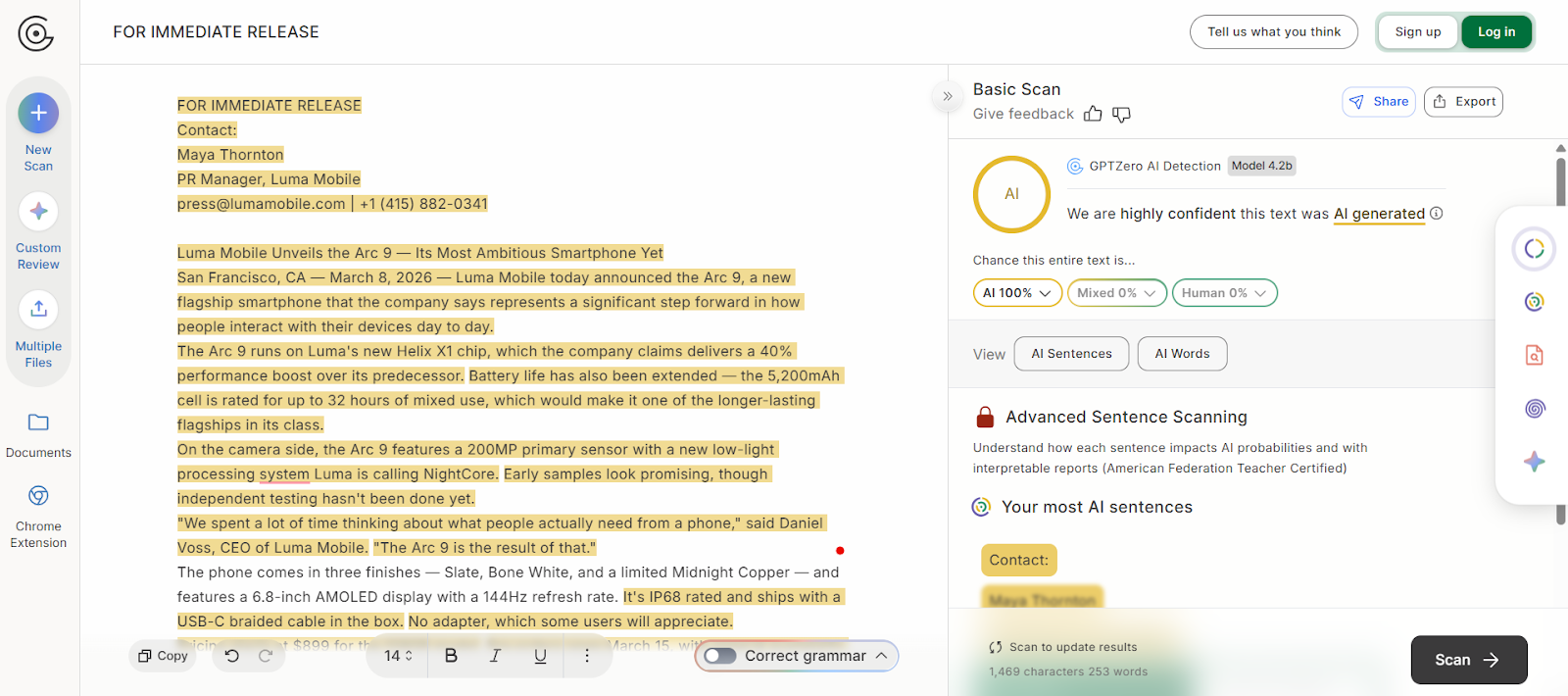Screen dimensions: 1568x696
Task: Apply italic formatting
Action: [495, 656]
